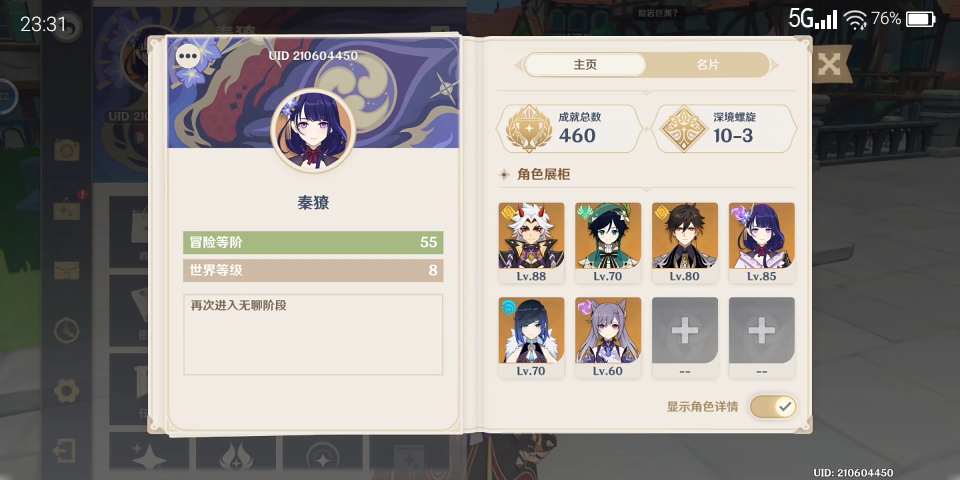Select the 主页 tab
Screen dimensions: 960x480
pos(585,65)
